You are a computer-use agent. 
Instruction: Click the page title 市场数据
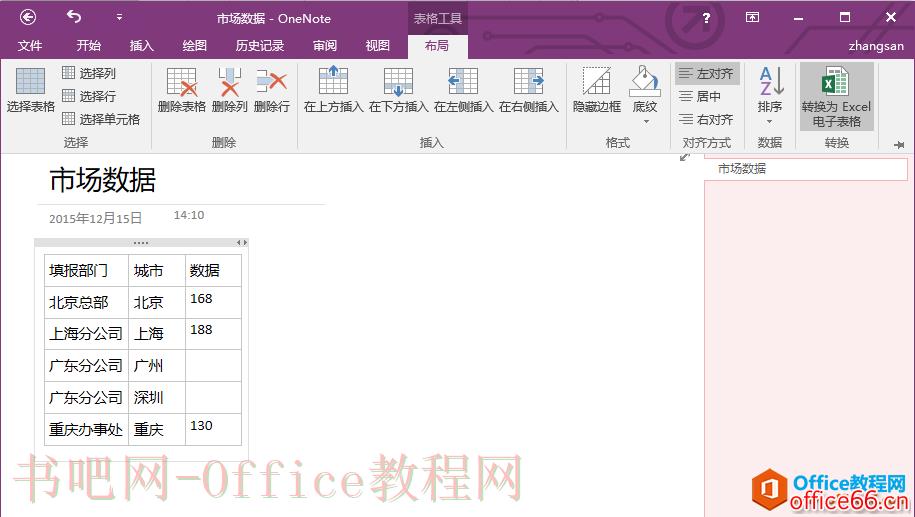tap(103, 179)
